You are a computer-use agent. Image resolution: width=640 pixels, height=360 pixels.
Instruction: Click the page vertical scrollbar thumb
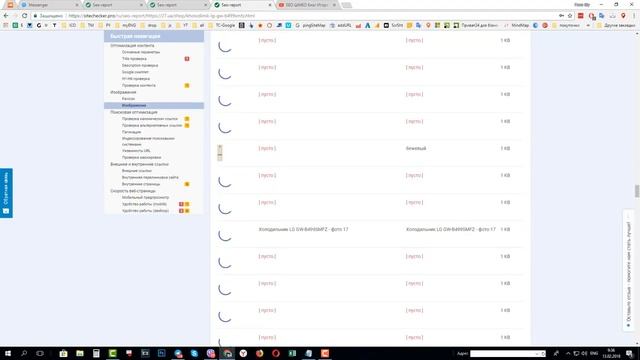pyautogui.click(x=637, y=191)
